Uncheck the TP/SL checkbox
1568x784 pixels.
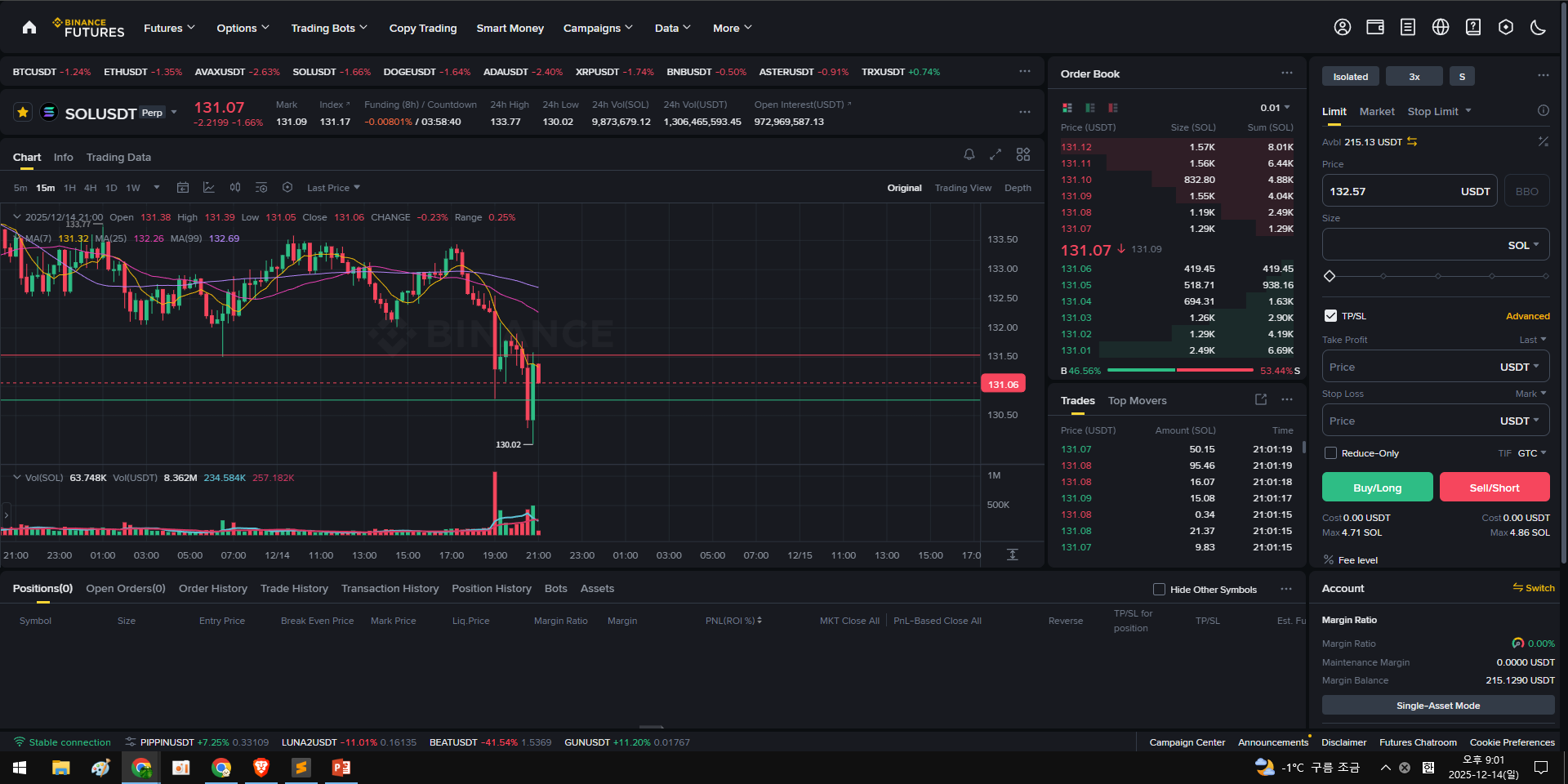click(1331, 316)
